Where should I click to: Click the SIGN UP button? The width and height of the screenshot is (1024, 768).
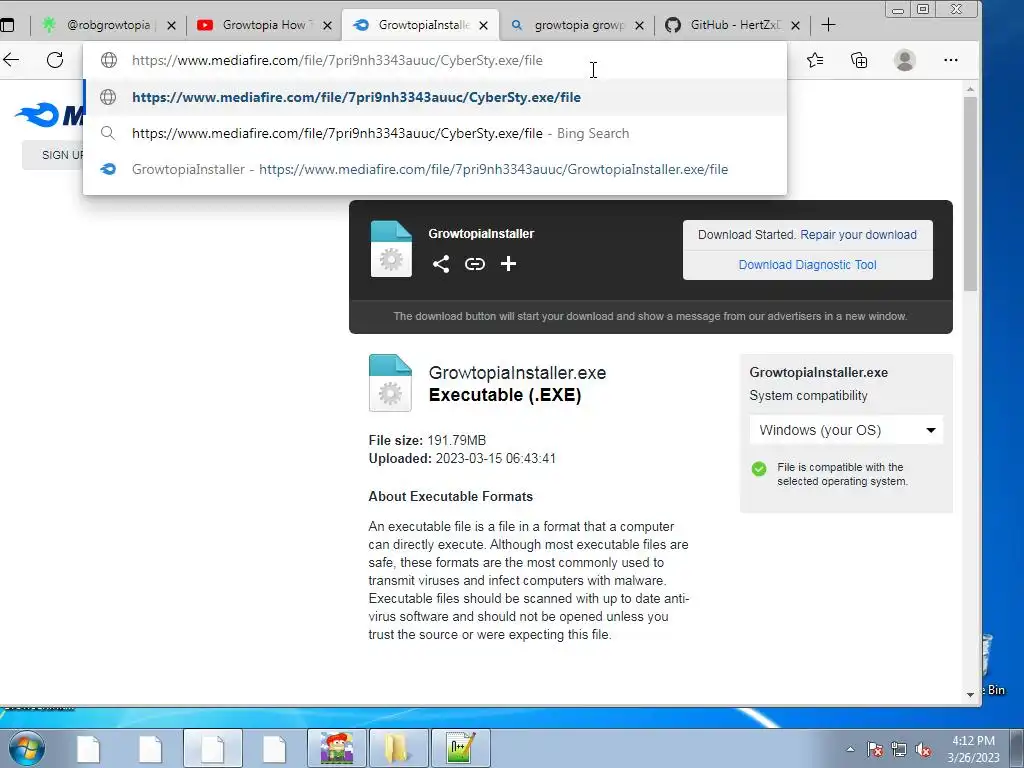click(x=54, y=155)
